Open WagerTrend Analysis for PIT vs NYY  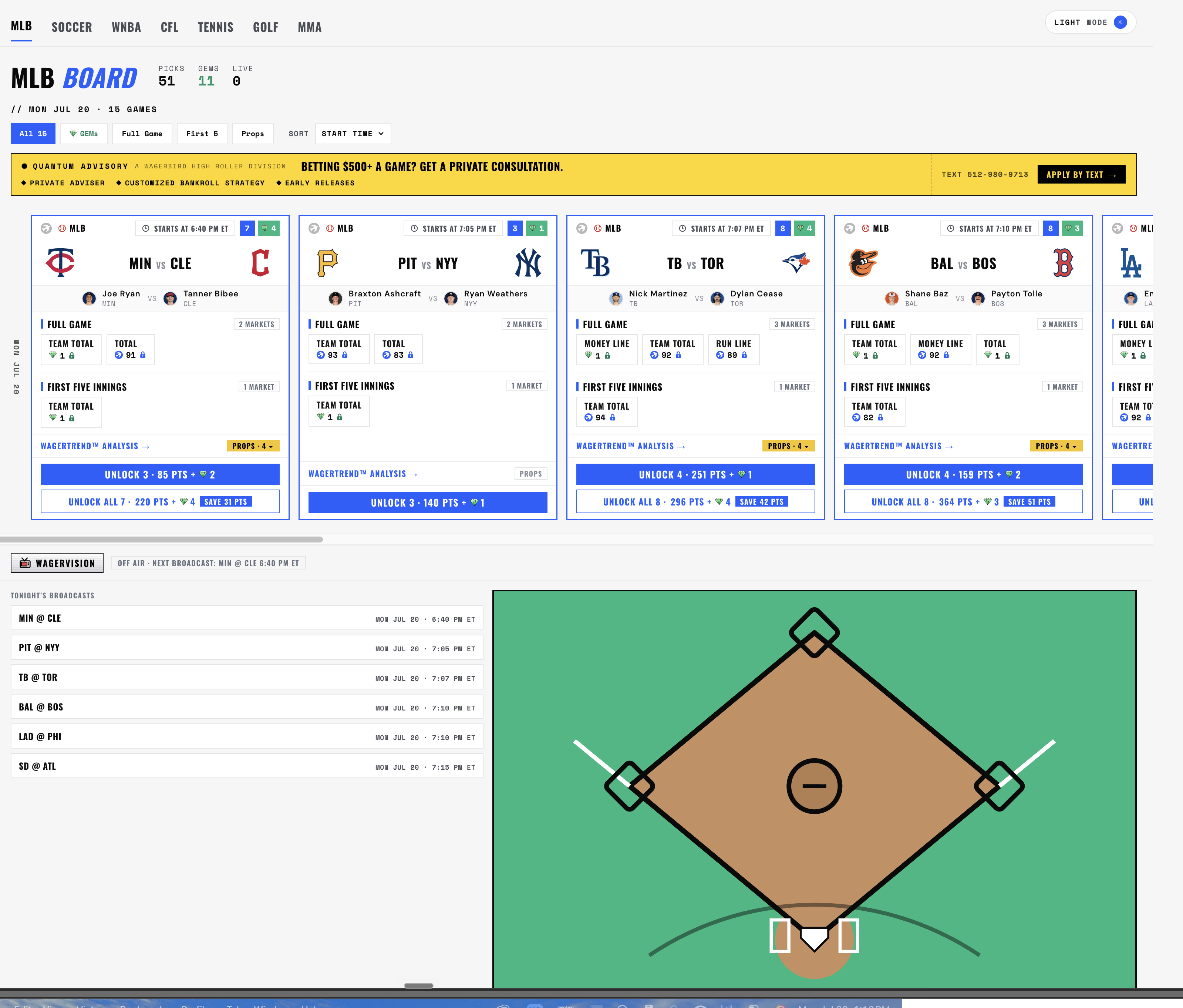[x=363, y=474]
